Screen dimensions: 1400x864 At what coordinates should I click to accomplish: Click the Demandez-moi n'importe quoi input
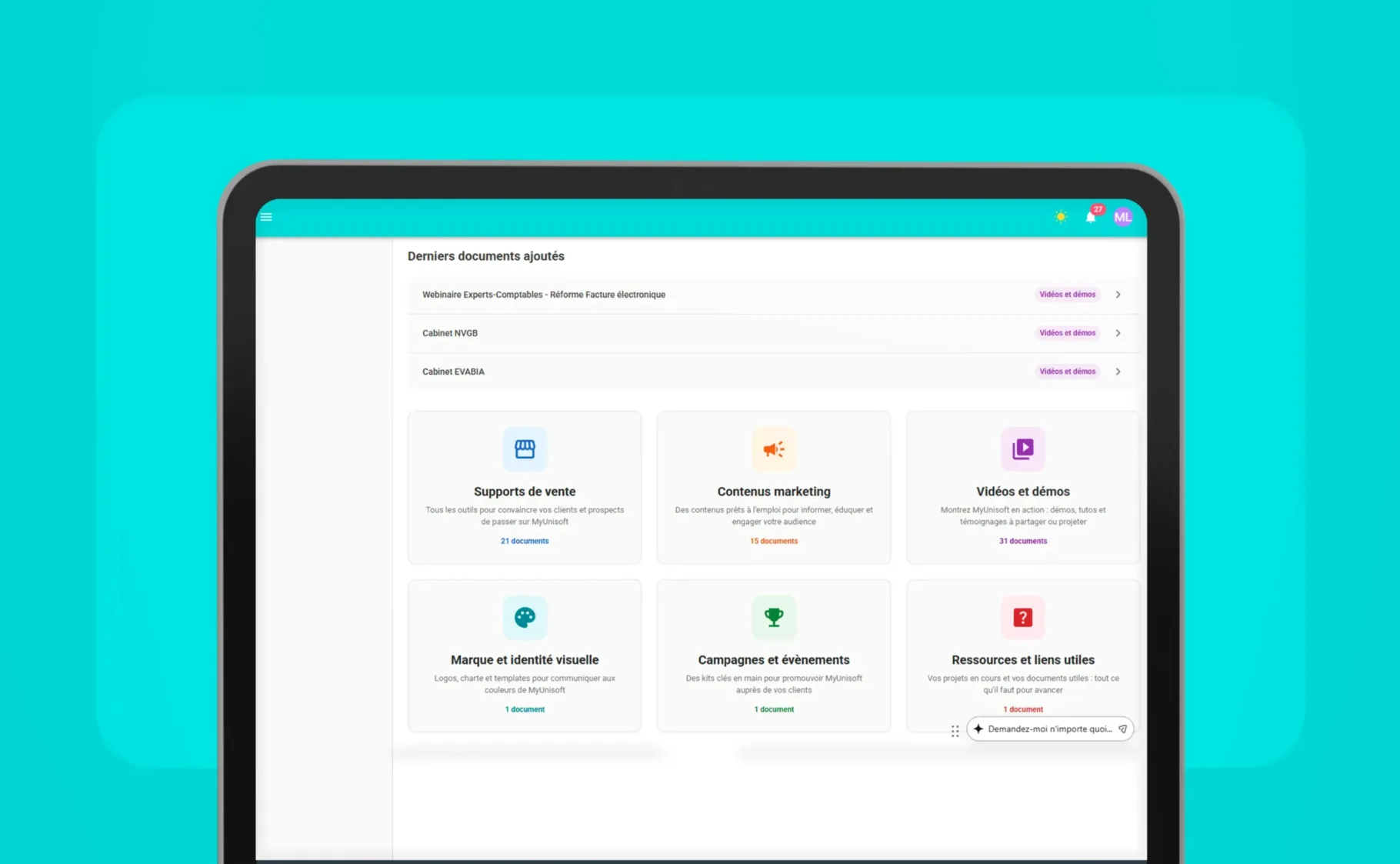(x=1049, y=729)
